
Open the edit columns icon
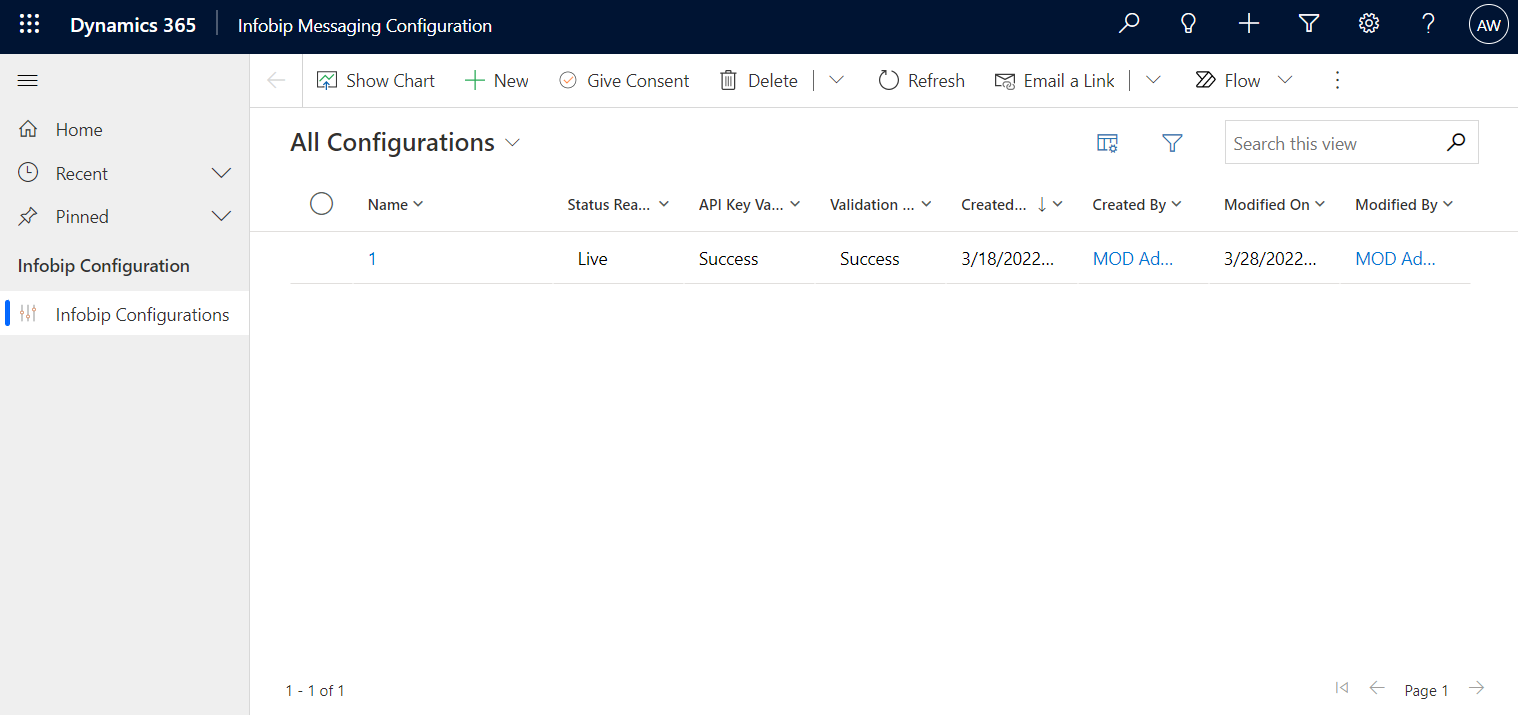(1107, 143)
